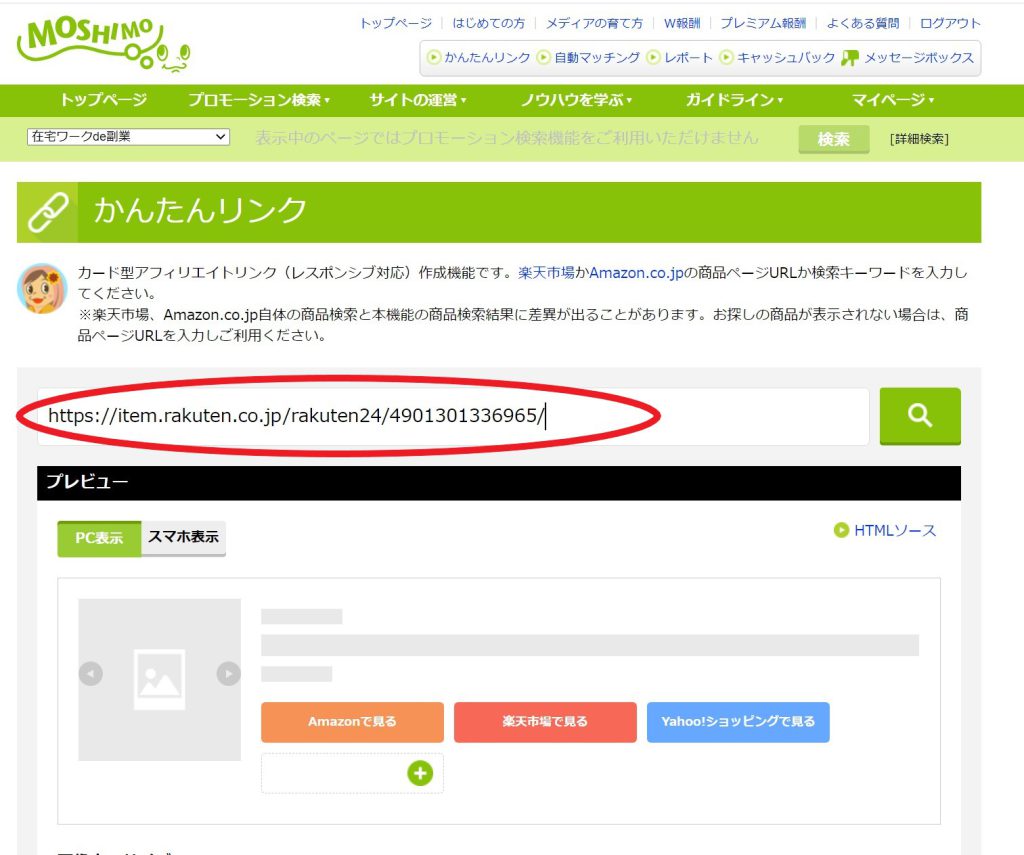
Task: Click the Amazonで見る button
Action: (x=352, y=722)
